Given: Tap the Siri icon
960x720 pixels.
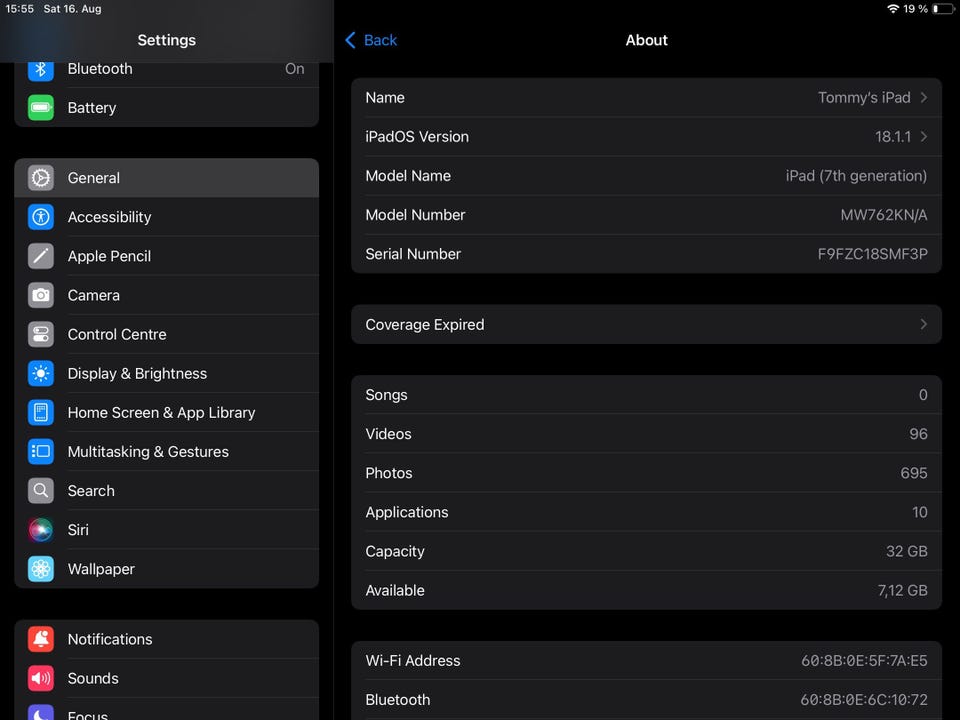Looking at the screenshot, I should (x=41, y=530).
